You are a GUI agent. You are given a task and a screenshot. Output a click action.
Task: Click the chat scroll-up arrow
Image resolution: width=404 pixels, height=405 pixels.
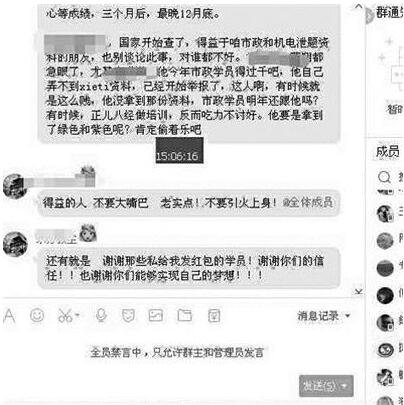coord(359,6)
